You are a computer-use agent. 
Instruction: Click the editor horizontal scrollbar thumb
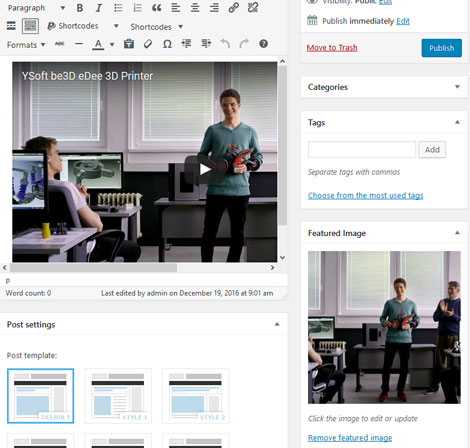(93, 267)
